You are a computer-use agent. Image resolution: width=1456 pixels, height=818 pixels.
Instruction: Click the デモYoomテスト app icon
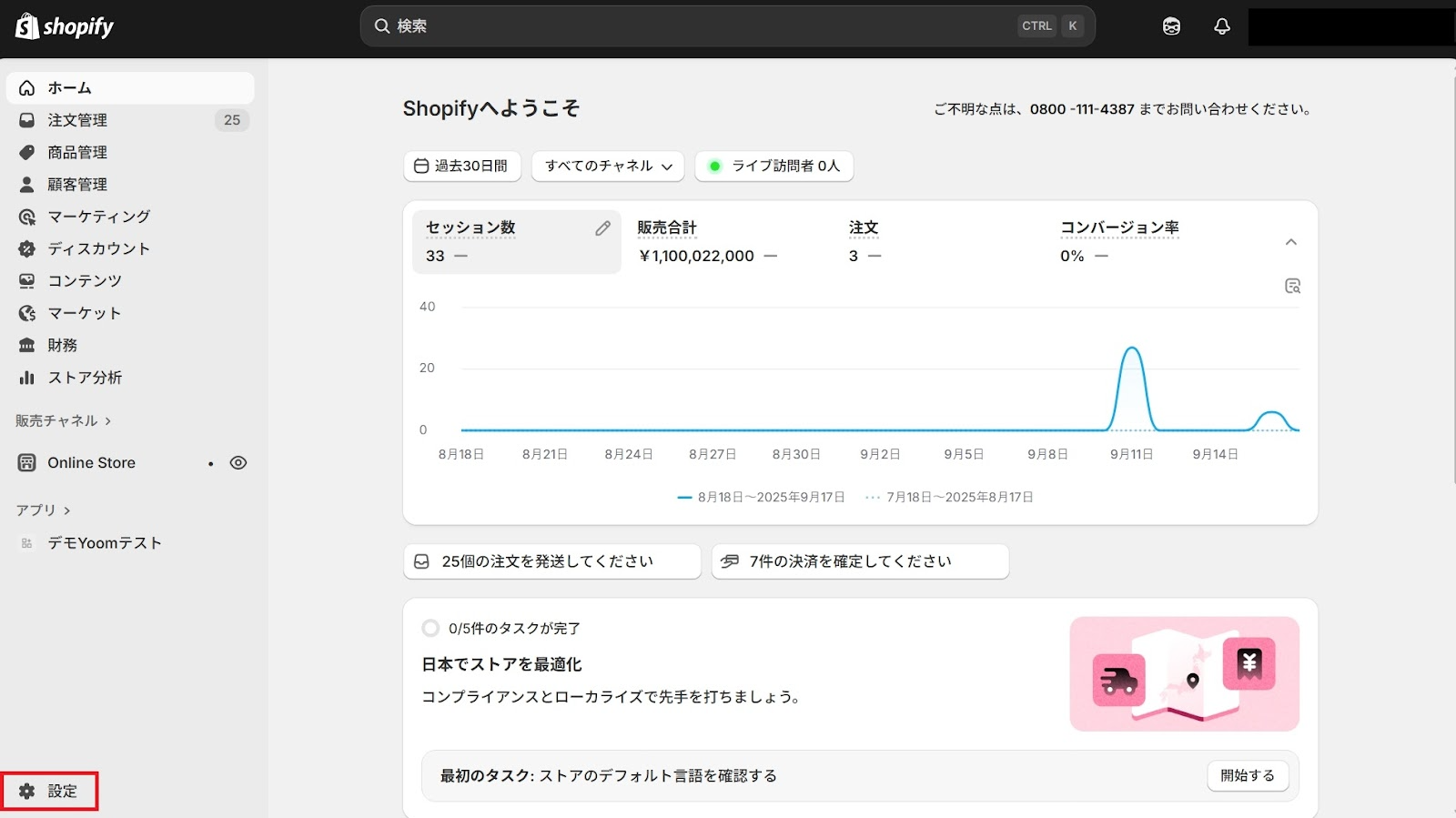27,543
